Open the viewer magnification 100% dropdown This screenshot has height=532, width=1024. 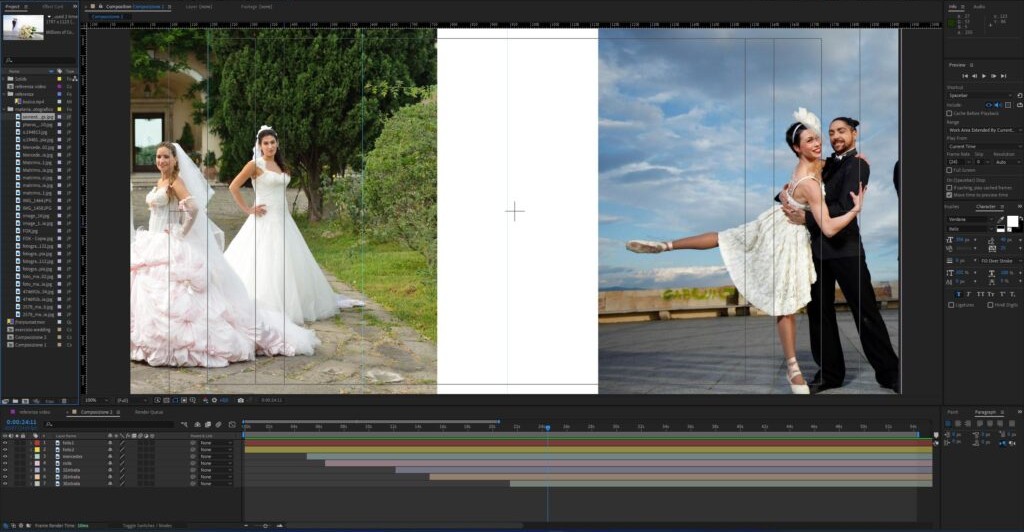pyautogui.click(x=97, y=400)
